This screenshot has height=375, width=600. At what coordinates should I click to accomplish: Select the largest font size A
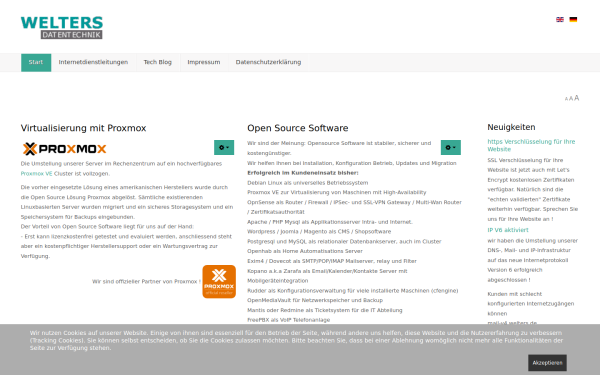point(577,98)
